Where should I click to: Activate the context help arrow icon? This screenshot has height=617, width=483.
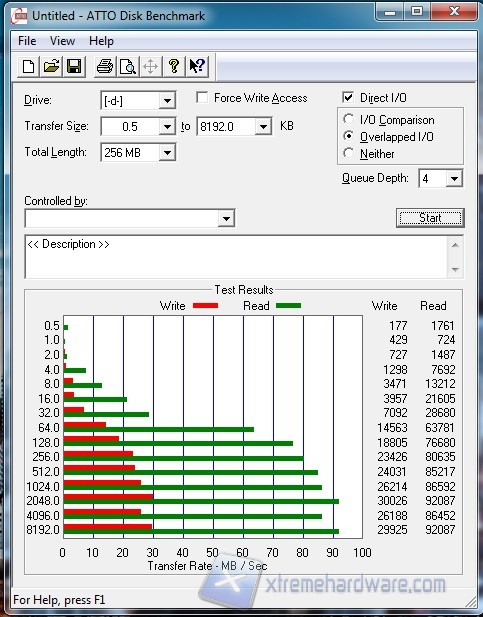click(x=196, y=66)
